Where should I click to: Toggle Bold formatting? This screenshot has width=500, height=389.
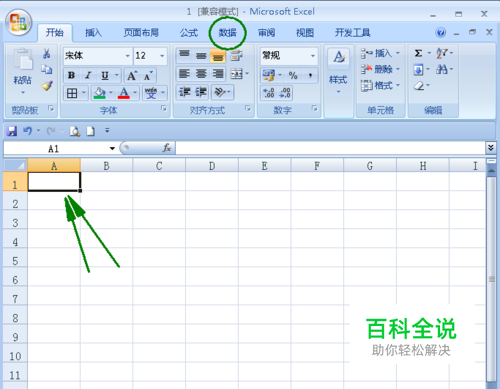pyautogui.click(x=71, y=75)
